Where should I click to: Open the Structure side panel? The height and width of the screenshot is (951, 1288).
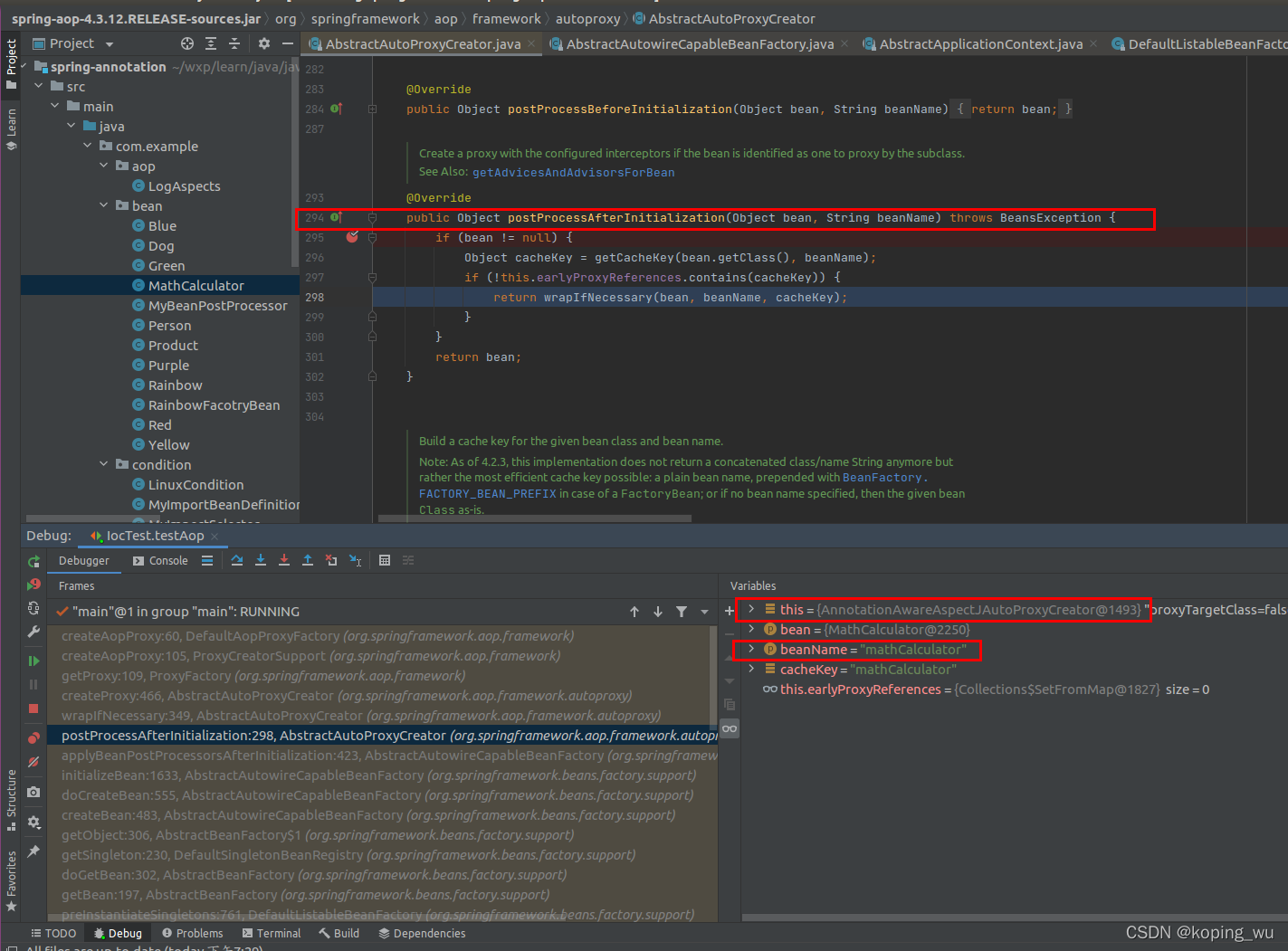pyautogui.click(x=11, y=800)
